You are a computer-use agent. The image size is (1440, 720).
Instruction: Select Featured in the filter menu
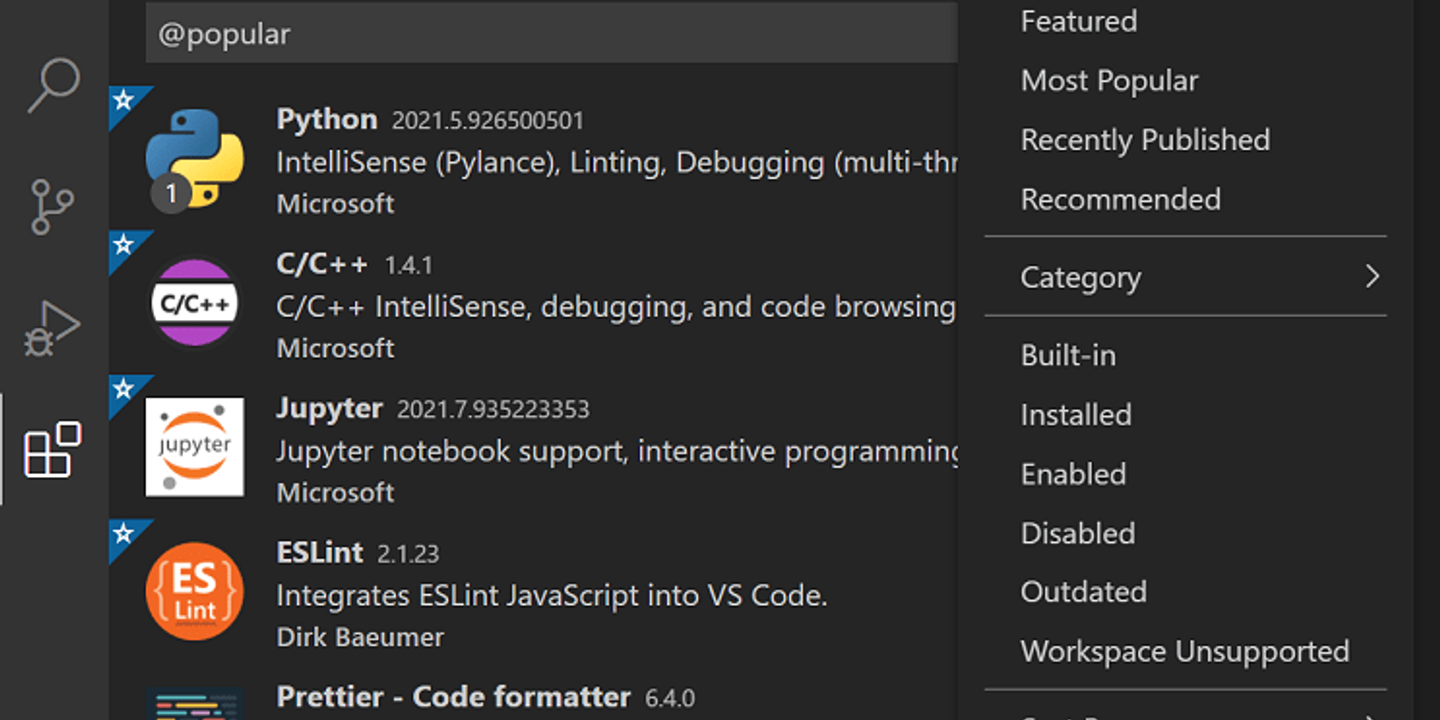[x=1078, y=21]
